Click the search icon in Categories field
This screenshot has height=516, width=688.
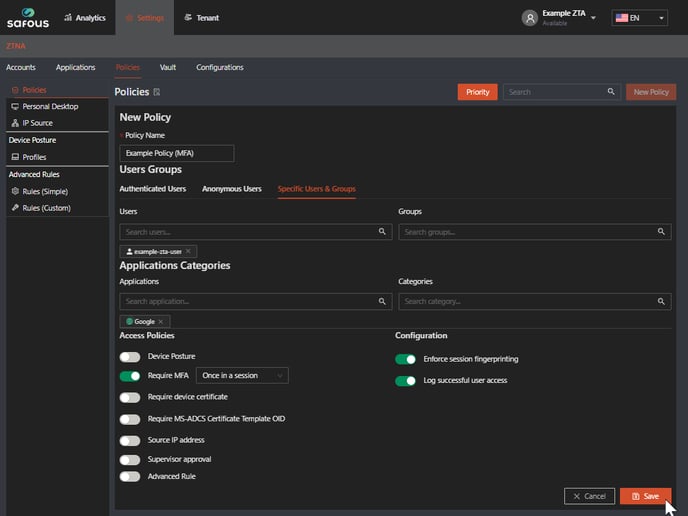pyautogui.click(x=662, y=301)
